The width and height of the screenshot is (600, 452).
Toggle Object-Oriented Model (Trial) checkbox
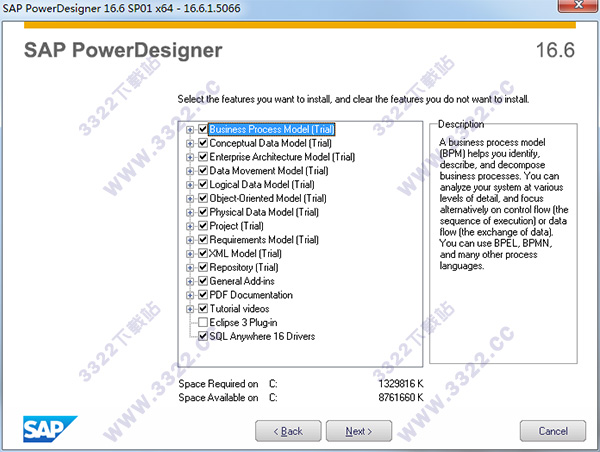[x=203, y=198]
